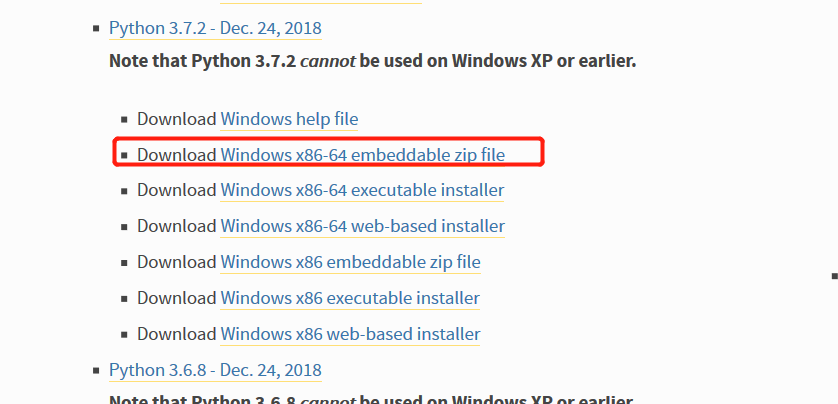Download the Windows help file
Image resolution: width=838 pixels, height=404 pixels.
289,119
